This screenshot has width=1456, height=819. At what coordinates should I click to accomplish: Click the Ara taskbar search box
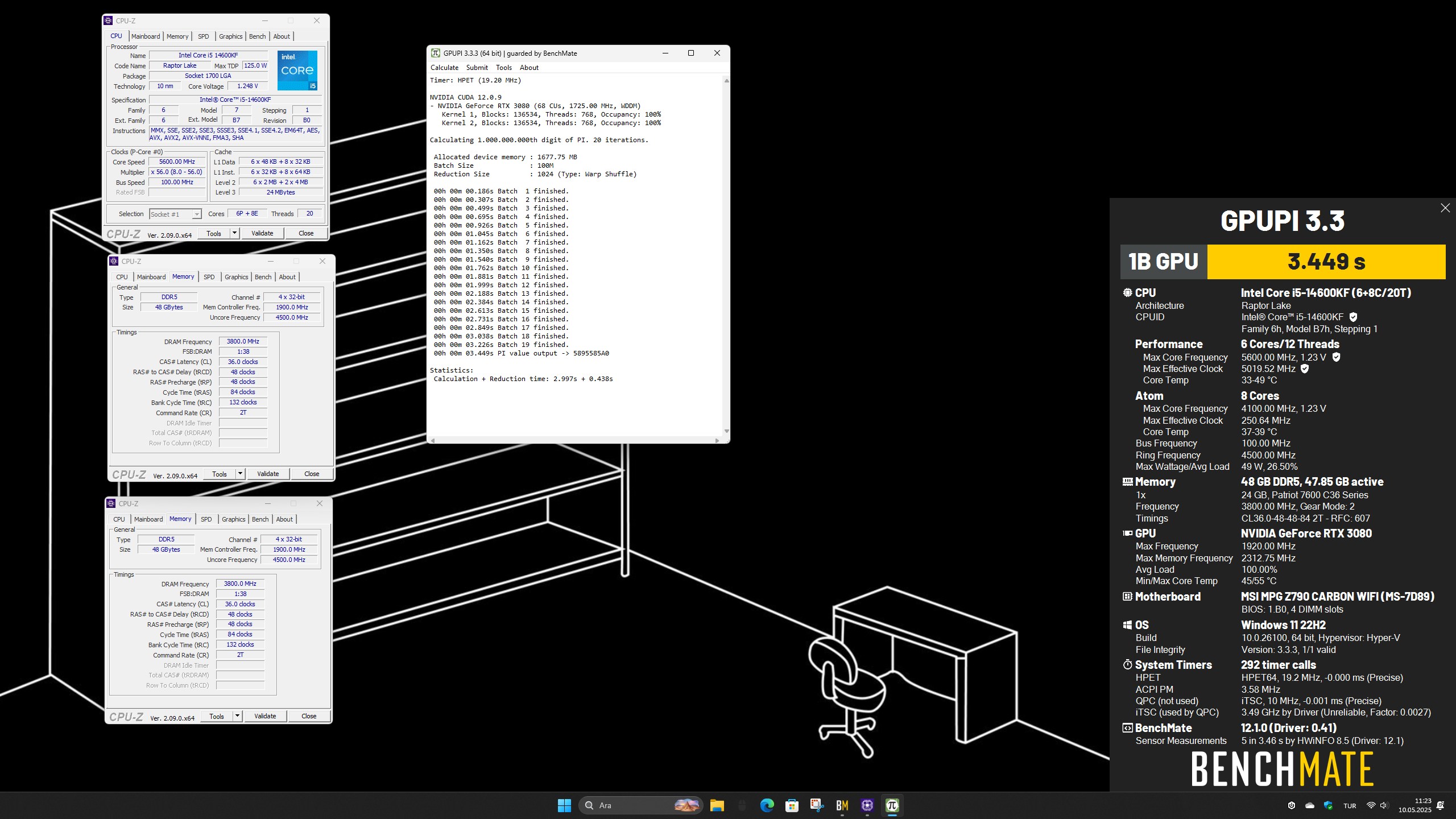[x=641, y=805]
